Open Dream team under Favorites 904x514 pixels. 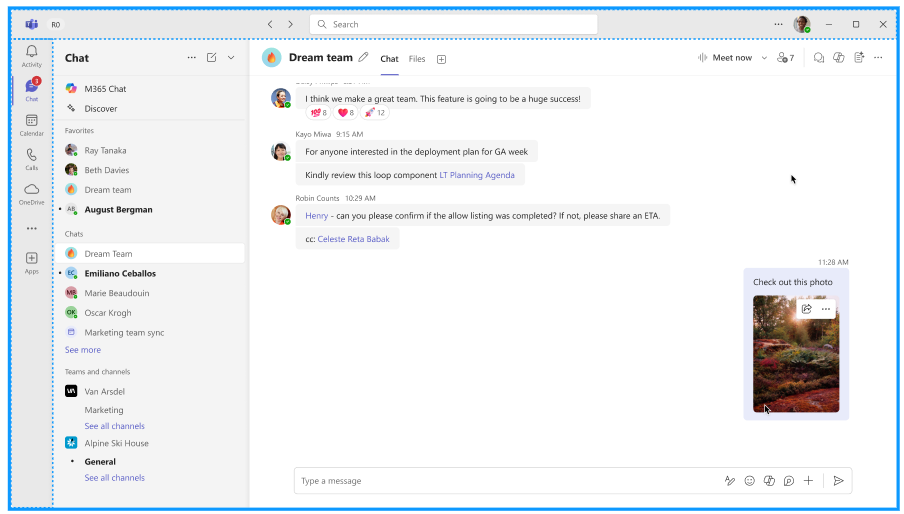point(149,190)
